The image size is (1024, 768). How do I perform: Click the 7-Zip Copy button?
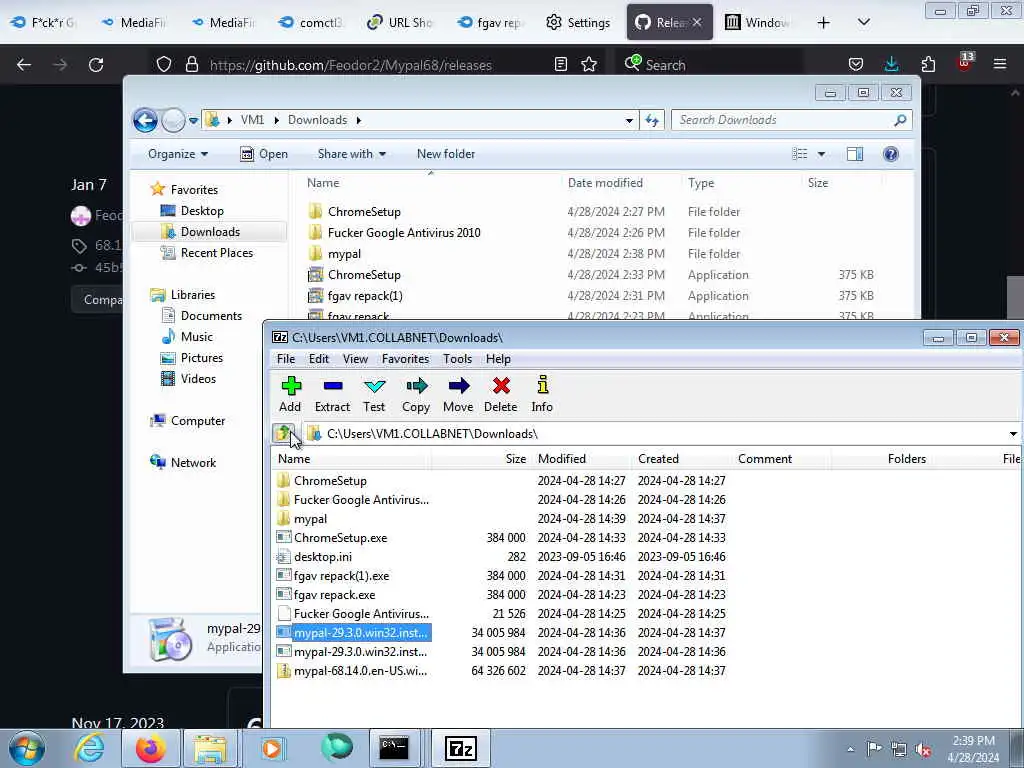coord(416,394)
